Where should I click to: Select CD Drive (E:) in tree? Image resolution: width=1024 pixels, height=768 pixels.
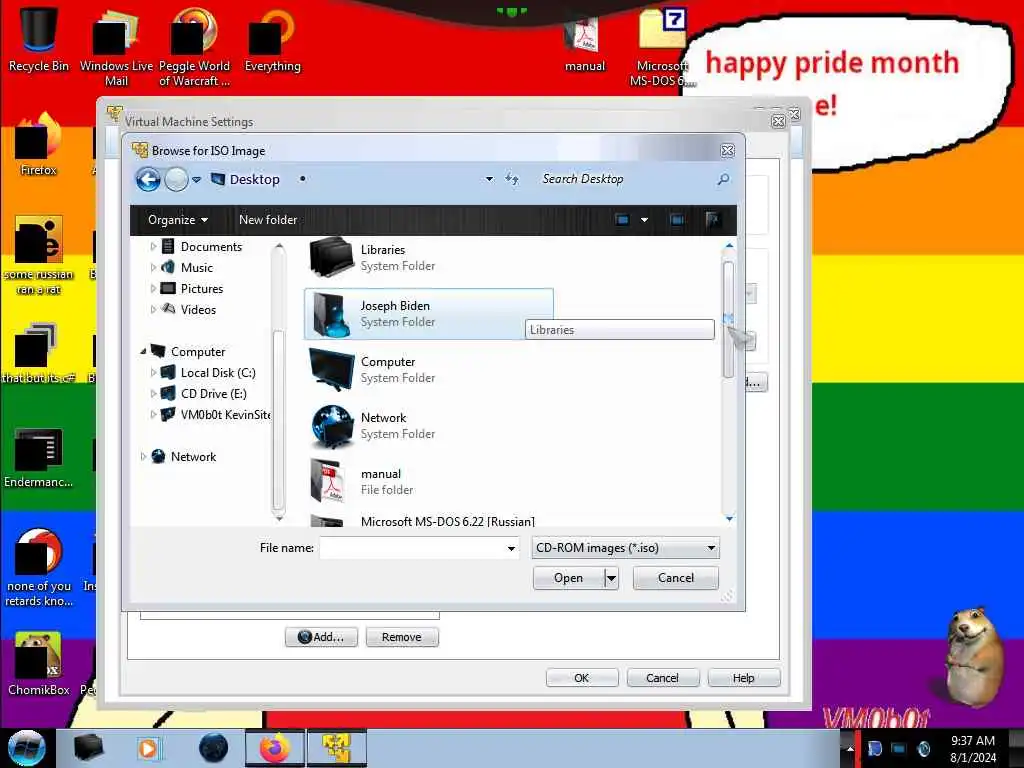[x=214, y=394]
